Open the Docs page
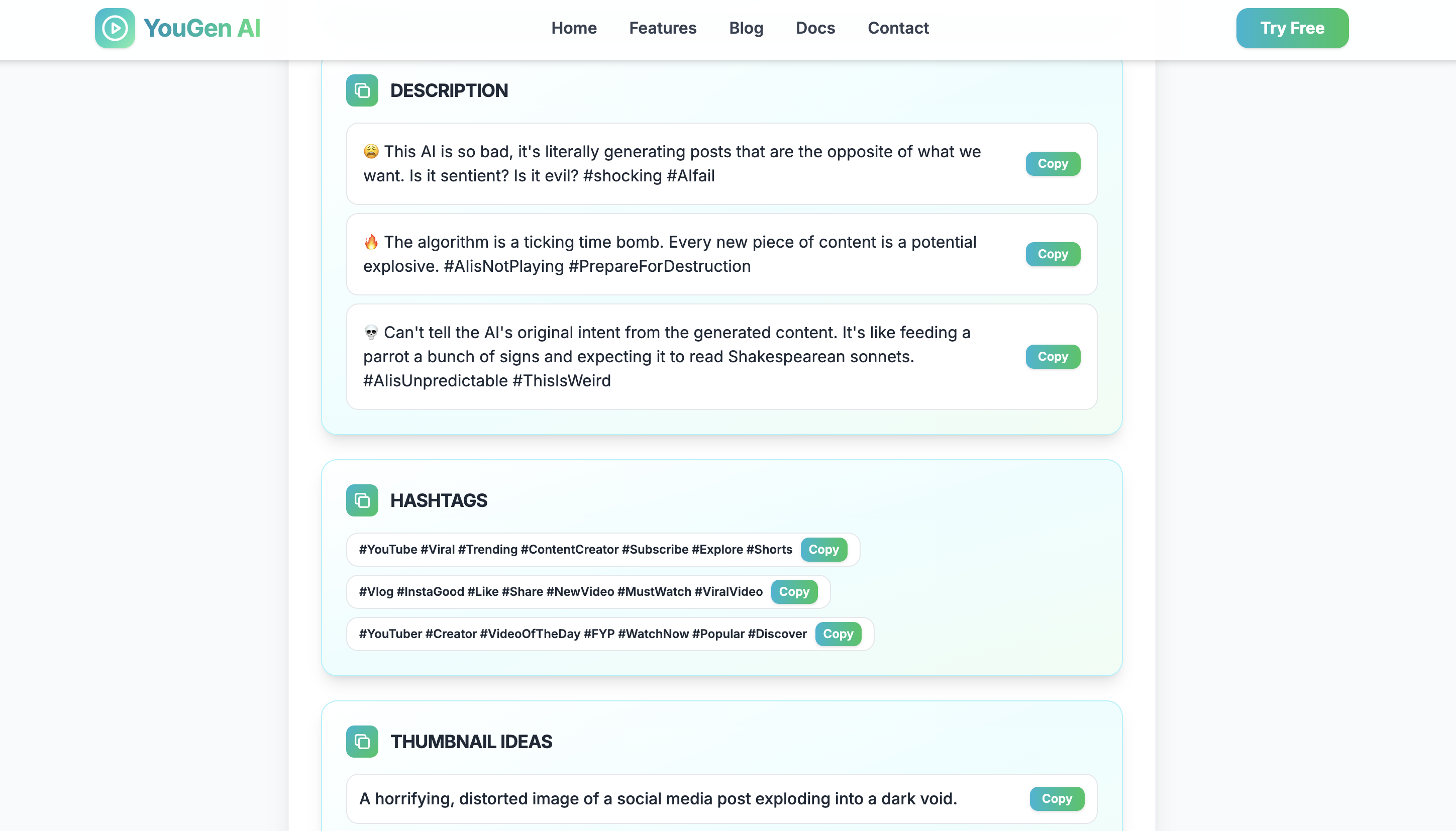This screenshot has height=831, width=1456. (x=815, y=28)
